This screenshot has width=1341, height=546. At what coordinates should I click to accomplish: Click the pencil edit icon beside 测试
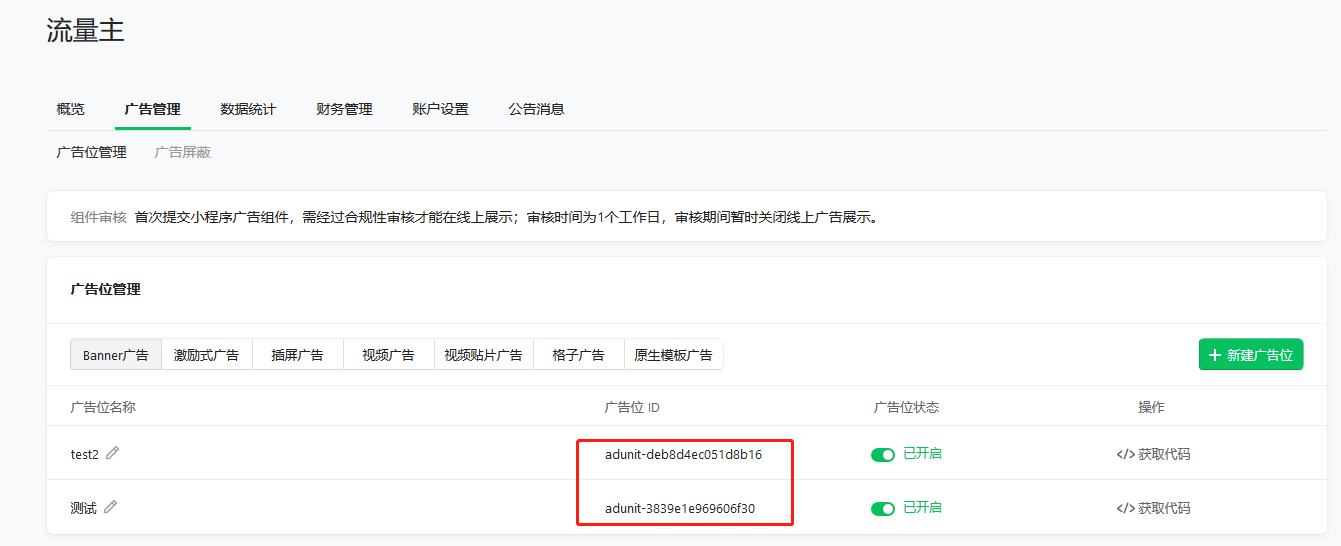[x=110, y=507]
